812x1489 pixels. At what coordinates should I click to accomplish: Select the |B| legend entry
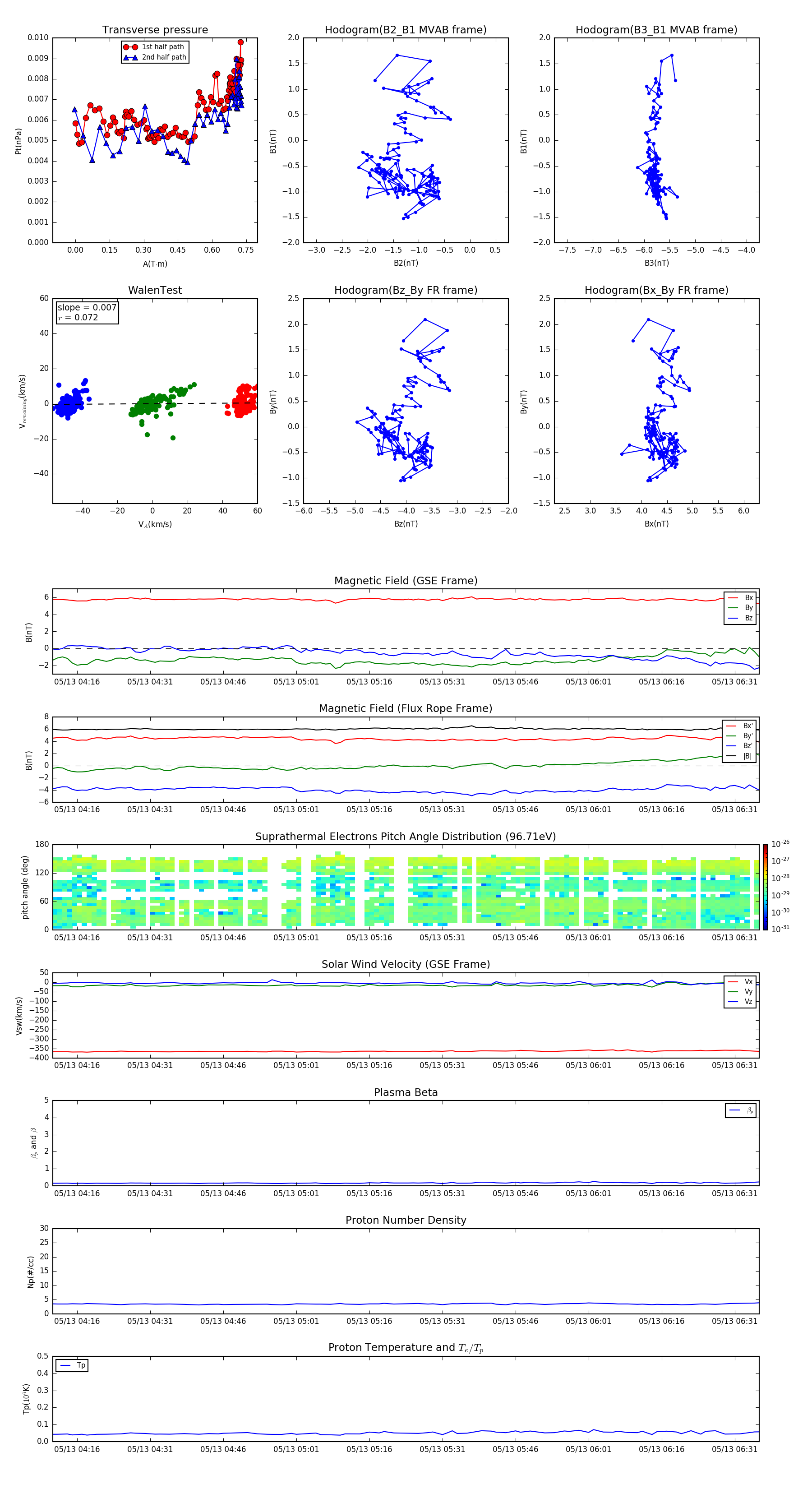(x=740, y=756)
